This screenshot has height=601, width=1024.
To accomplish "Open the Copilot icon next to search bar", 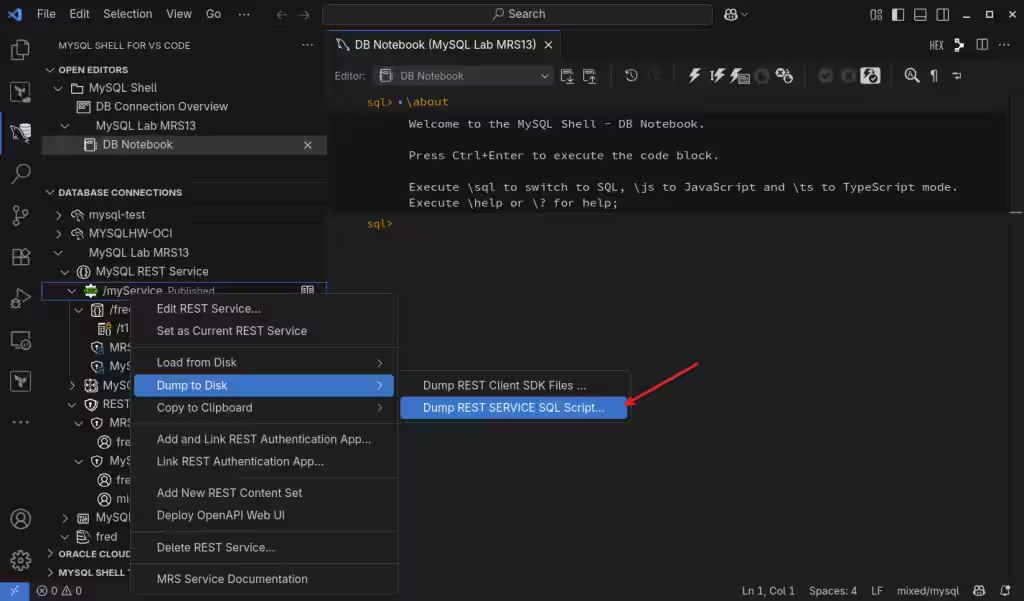I will (731, 14).
